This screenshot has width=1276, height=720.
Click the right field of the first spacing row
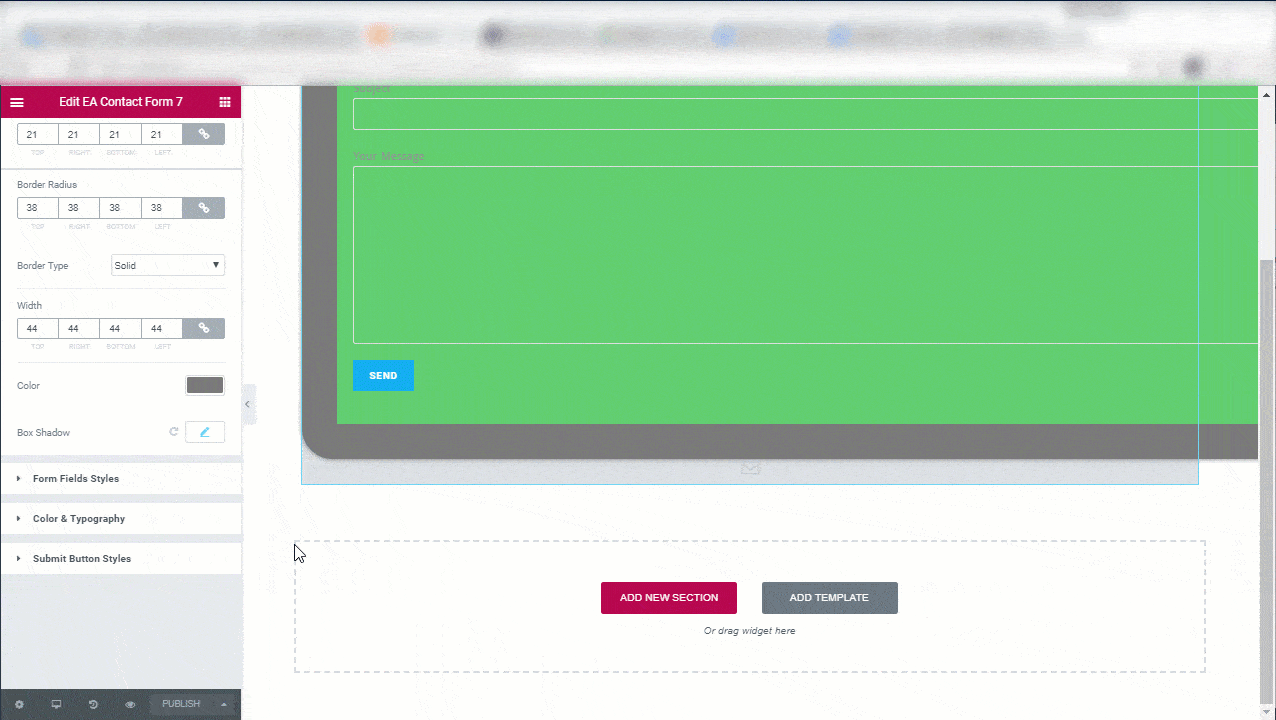tap(79, 134)
